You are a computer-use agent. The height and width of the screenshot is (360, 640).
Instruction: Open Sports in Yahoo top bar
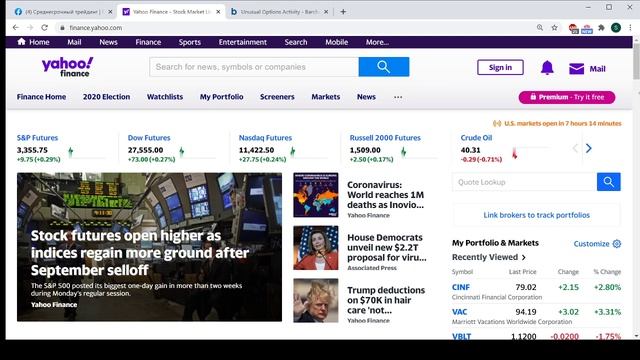tap(189, 42)
